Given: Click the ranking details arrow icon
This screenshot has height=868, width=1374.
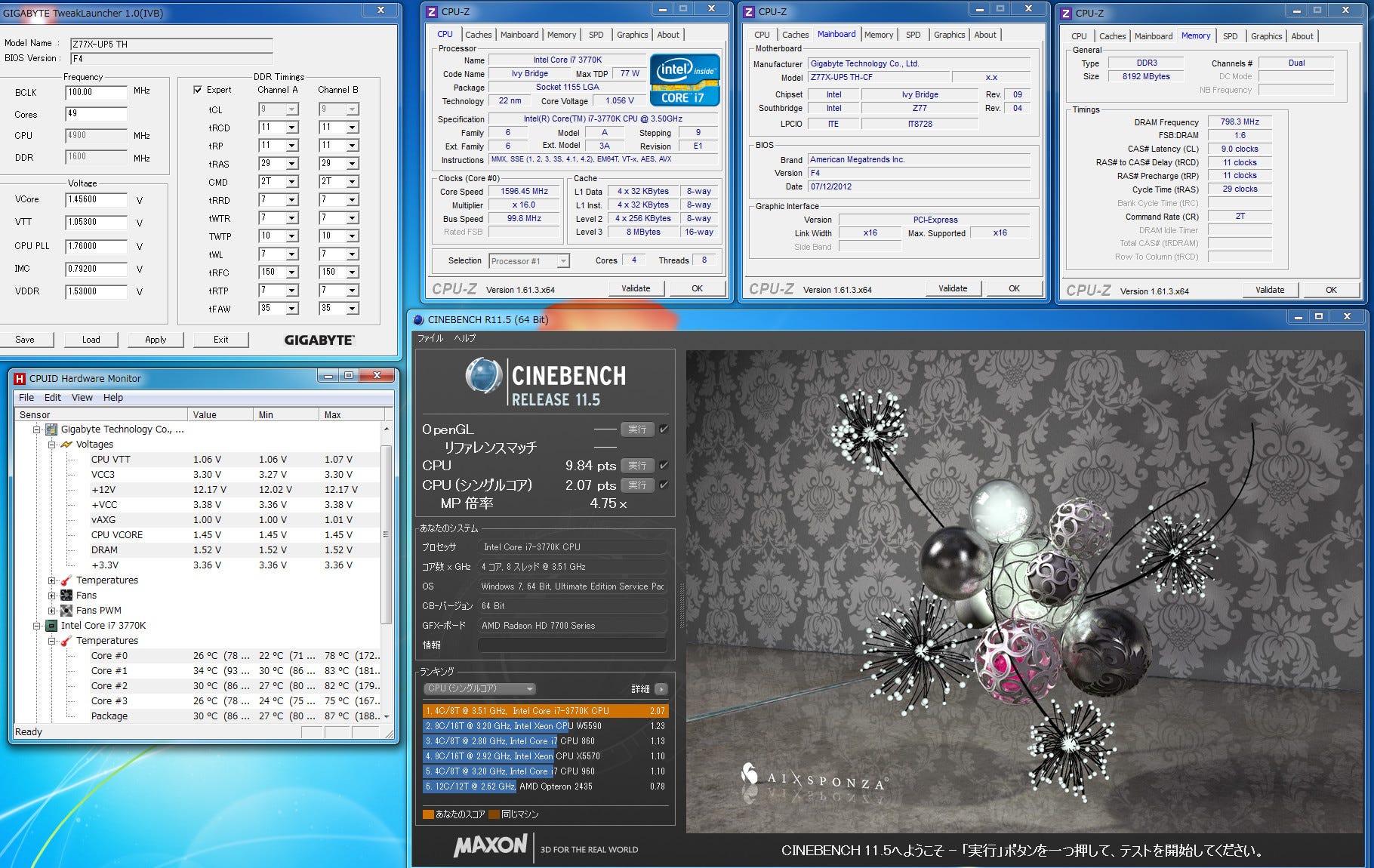Looking at the screenshot, I should click(x=661, y=688).
